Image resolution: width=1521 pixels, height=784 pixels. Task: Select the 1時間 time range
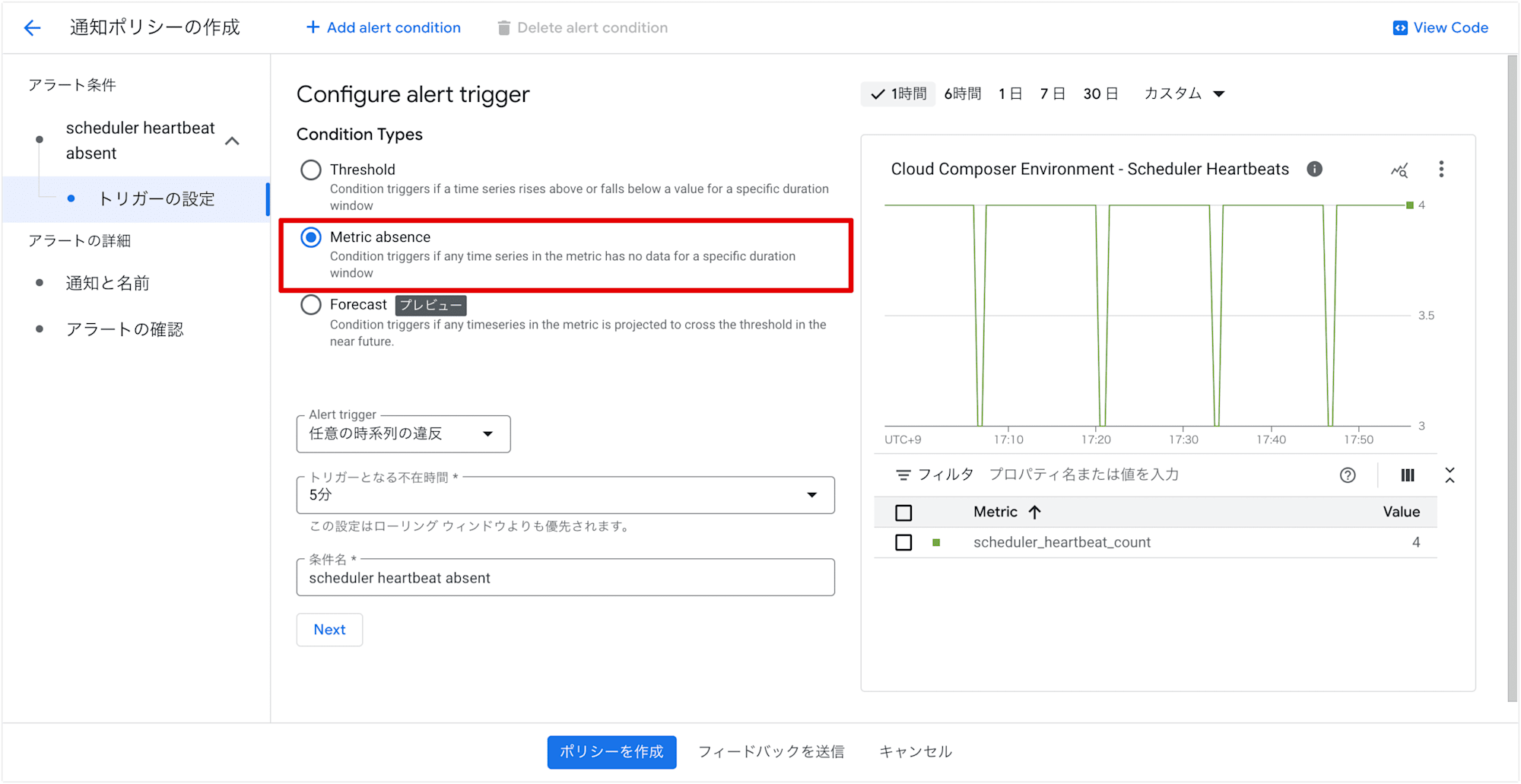click(x=899, y=94)
